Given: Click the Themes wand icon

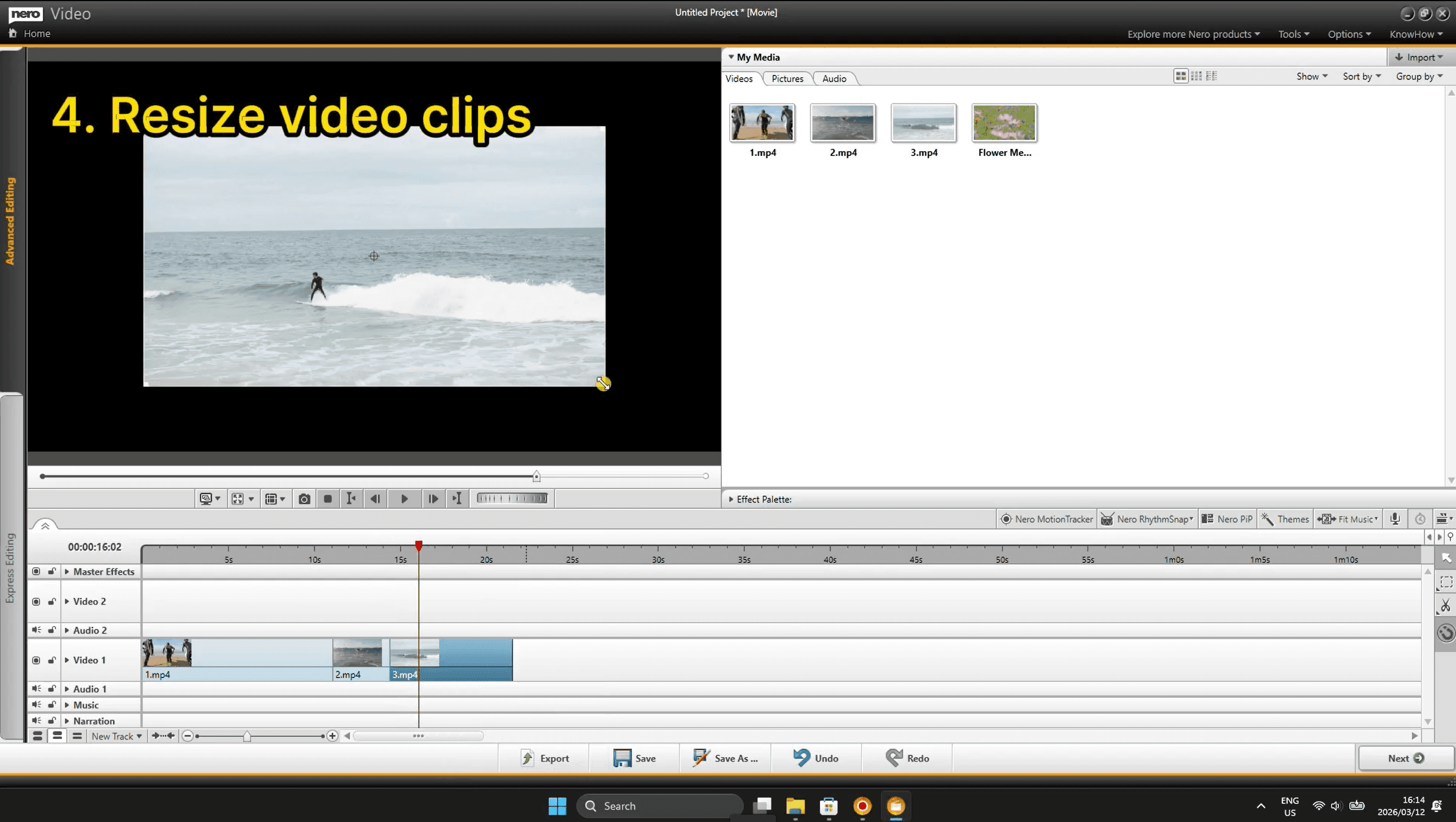Looking at the screenshot, I should tap(1268, 519).
